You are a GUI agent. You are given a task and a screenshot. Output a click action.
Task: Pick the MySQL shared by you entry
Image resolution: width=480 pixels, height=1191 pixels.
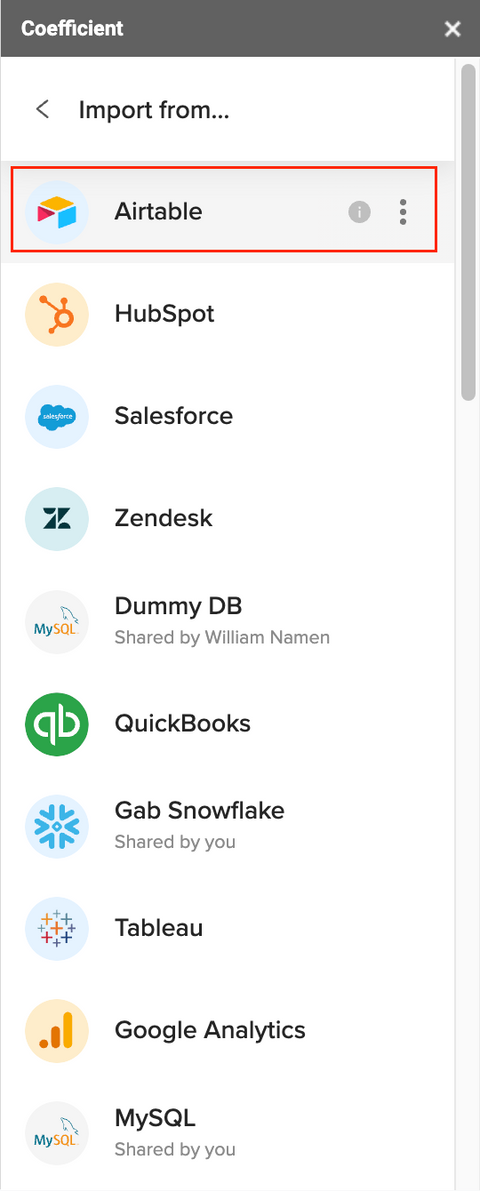click(228, 1133)
